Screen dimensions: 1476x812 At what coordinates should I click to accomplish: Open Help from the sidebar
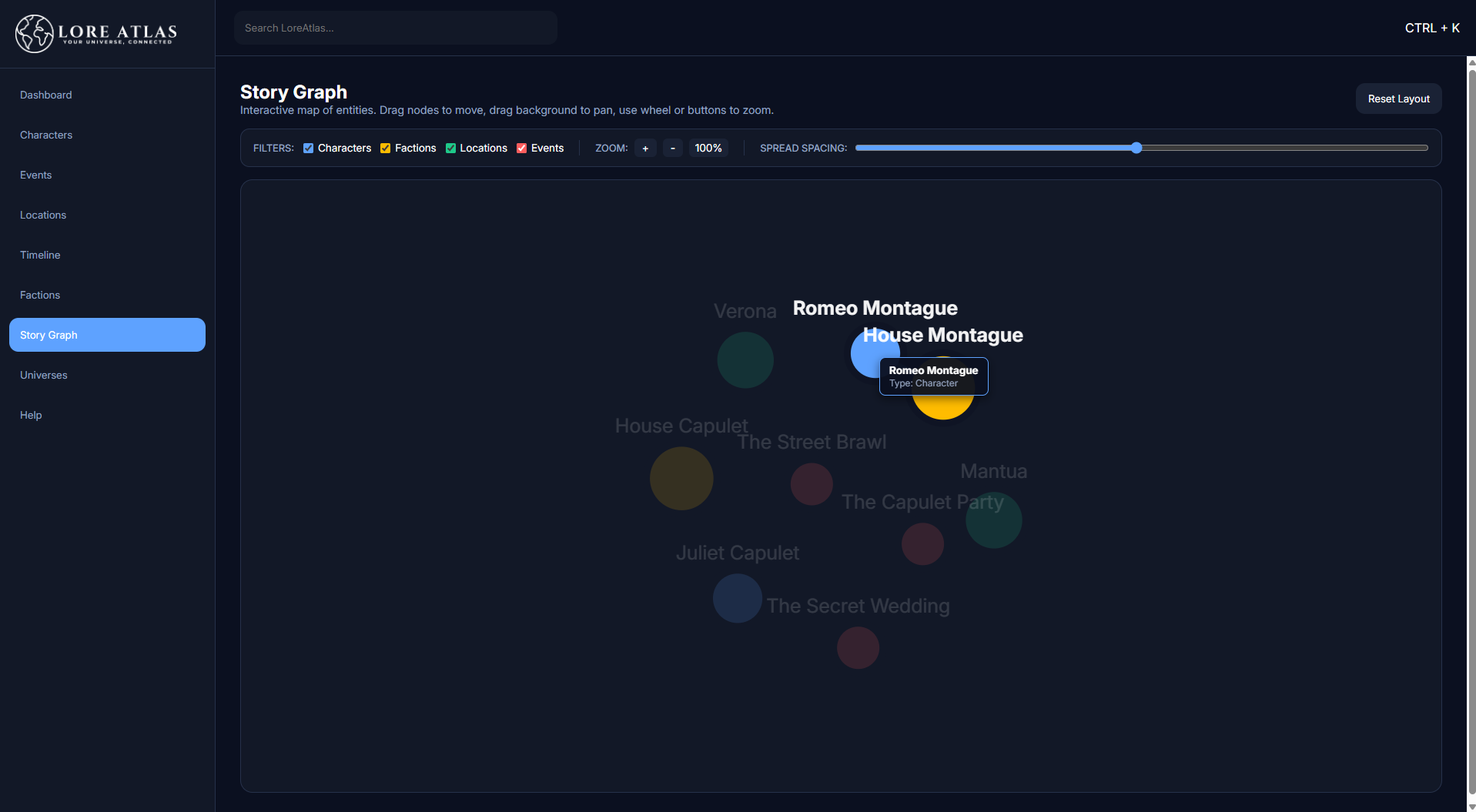[x=107, y=415]
